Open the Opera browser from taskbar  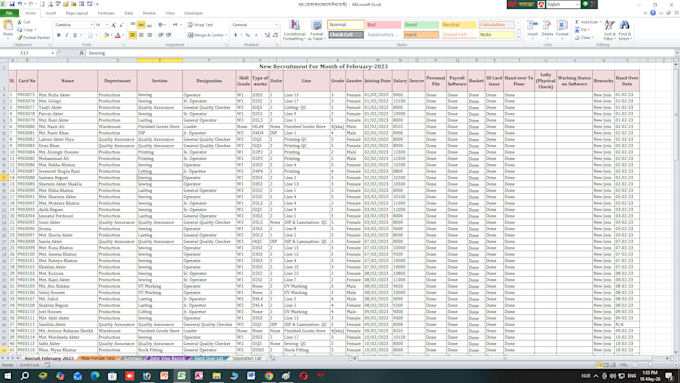(304, 376)
